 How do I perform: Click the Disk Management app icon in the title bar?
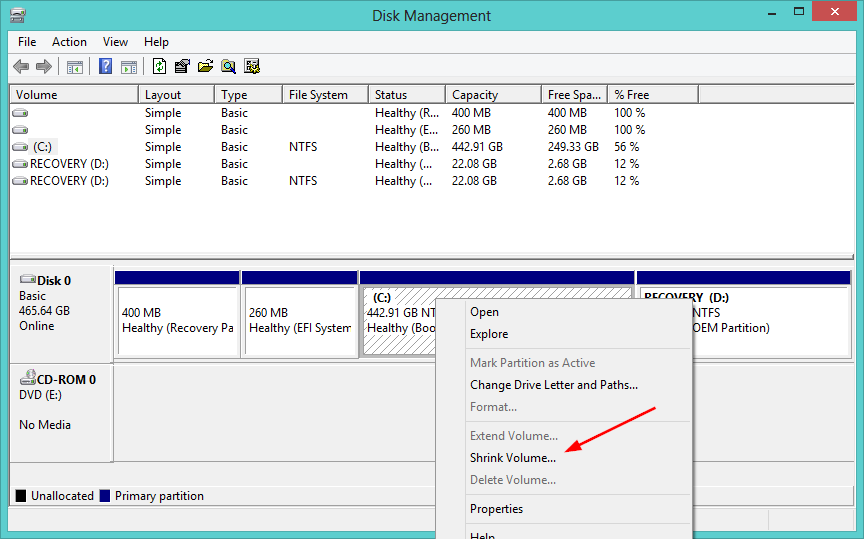pyautogui.click(x=16, y=15)
